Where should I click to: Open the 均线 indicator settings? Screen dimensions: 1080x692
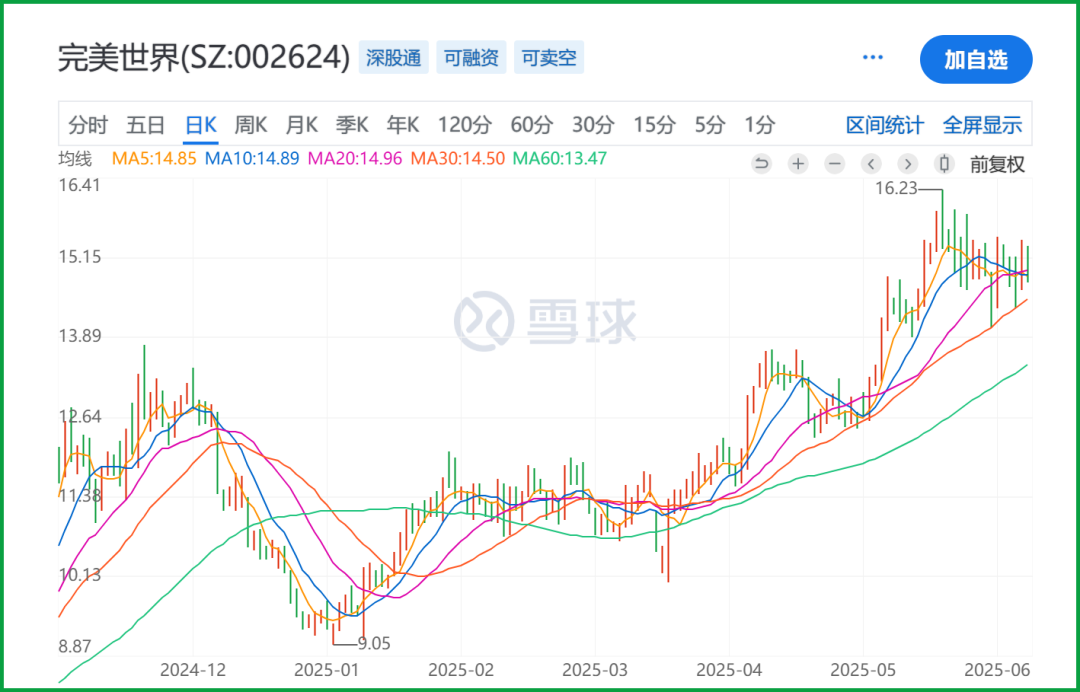(x=74, y=159)
